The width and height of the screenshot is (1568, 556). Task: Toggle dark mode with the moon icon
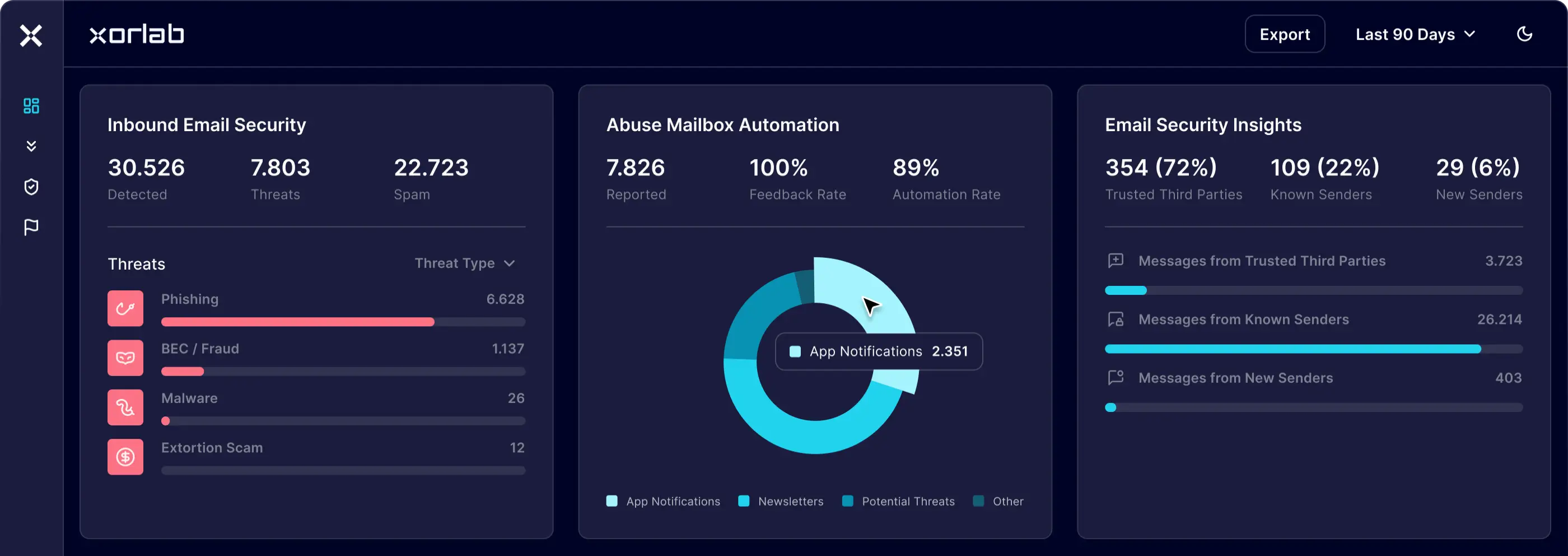pos(1524,34)
